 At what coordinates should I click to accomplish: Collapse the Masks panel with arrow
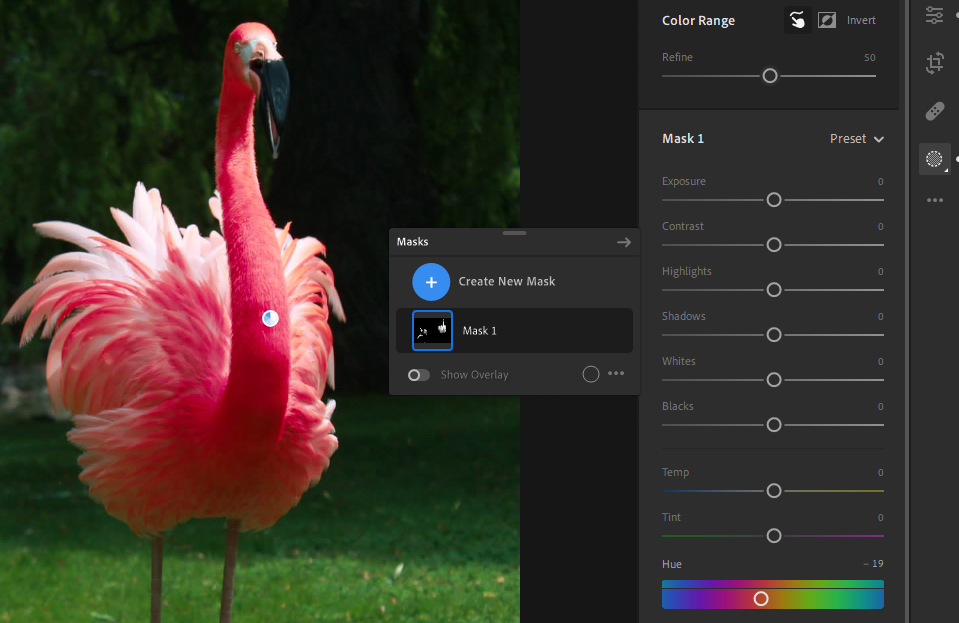[x=623, y=242]
